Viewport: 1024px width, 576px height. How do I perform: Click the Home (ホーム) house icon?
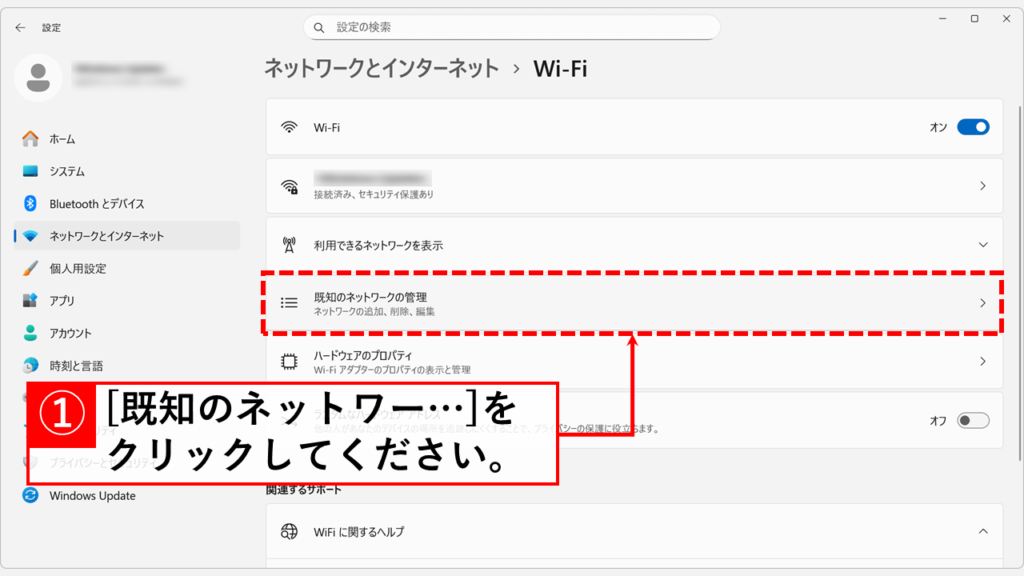click(30, 139)
